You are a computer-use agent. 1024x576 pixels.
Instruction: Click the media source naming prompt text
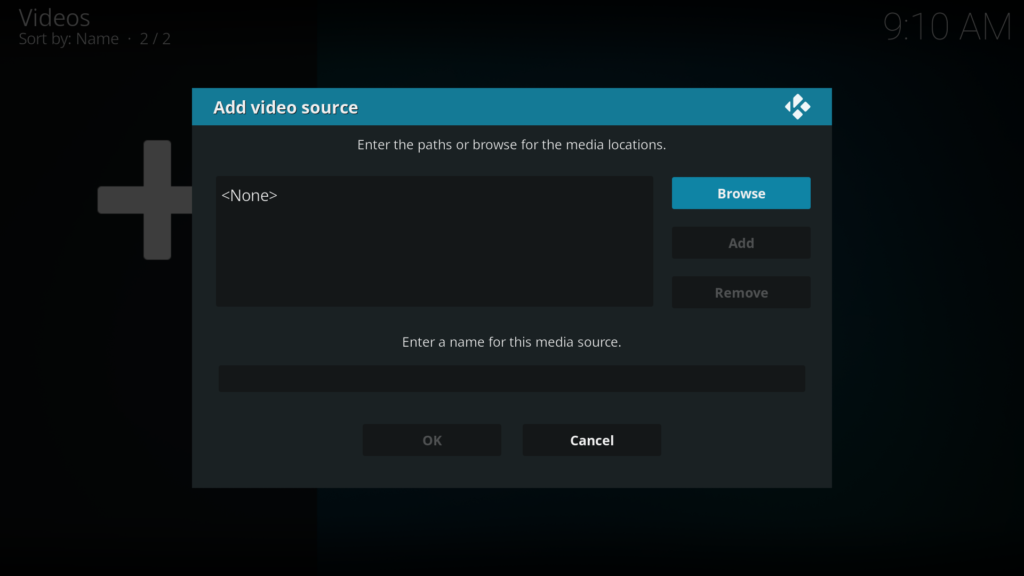pos(511,341)
